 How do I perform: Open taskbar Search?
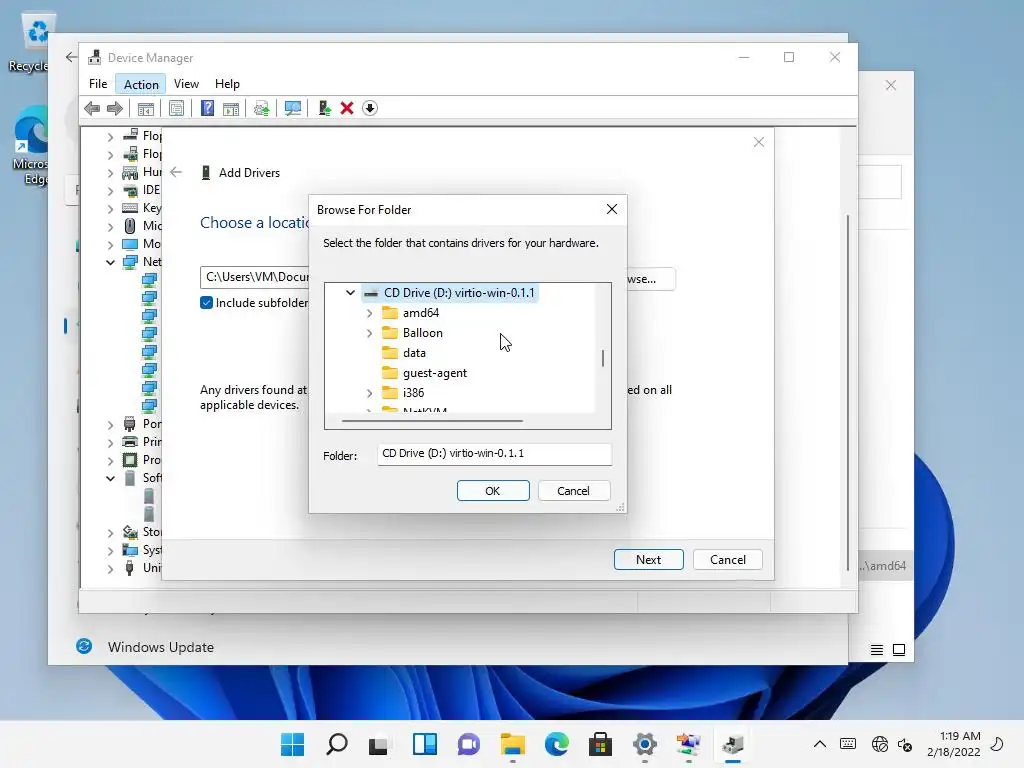[336, 744]
